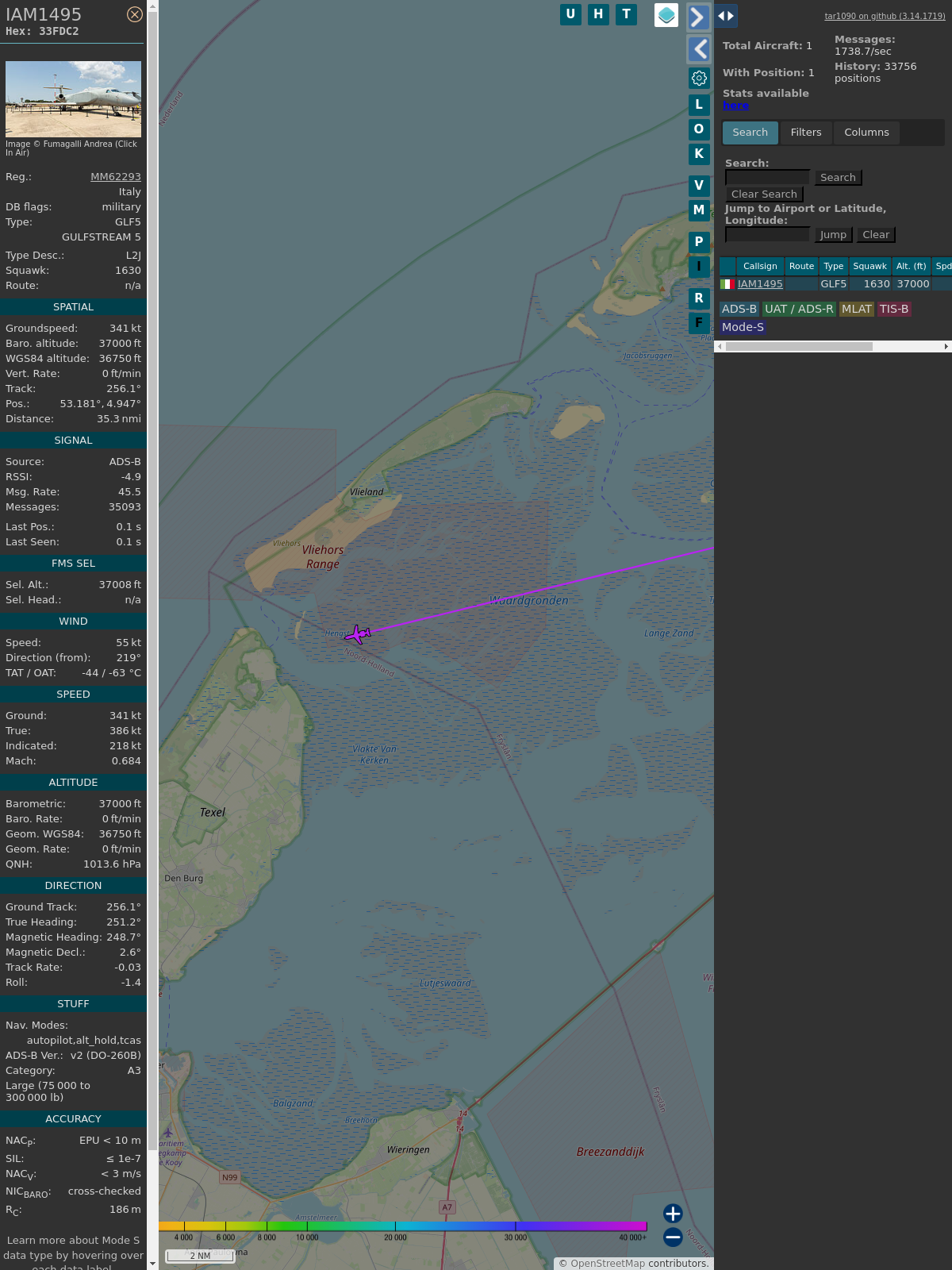952x1270 pixels.
Task: Switch to the Search tab
Action: click(750, 133)
